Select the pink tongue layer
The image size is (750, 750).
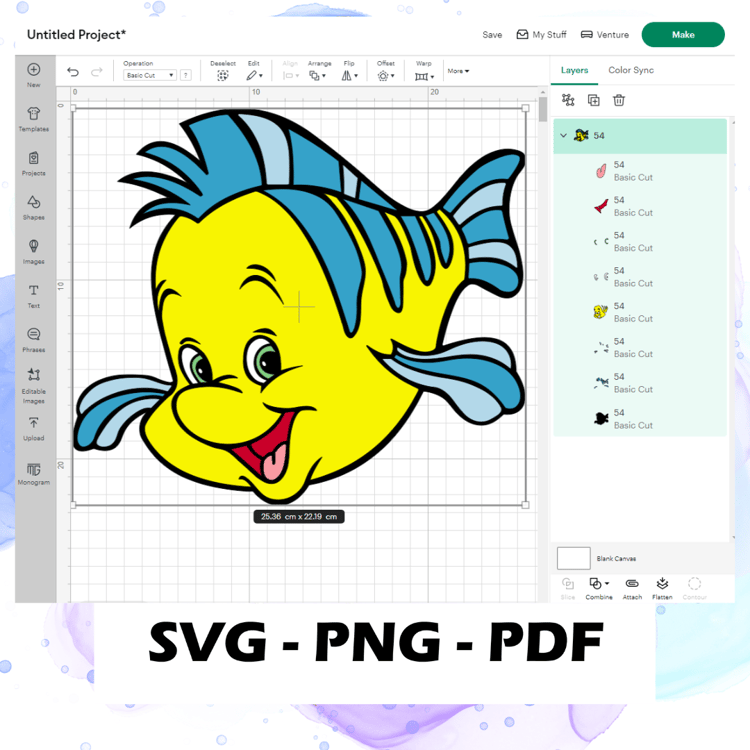[640, 171]
